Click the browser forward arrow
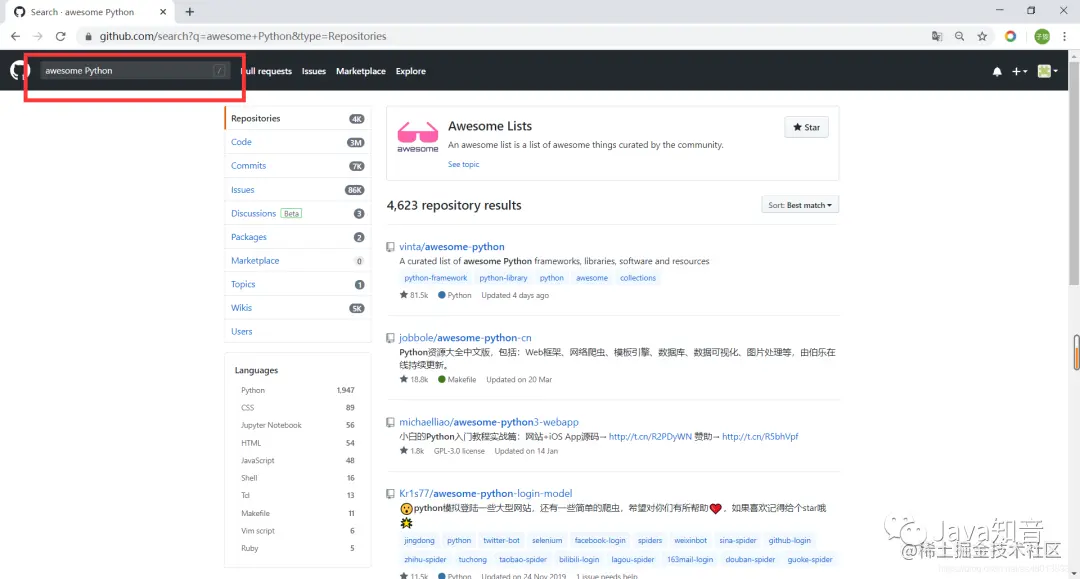The height and width of the screenshot is (579, 1080). [x=38, y=36]
